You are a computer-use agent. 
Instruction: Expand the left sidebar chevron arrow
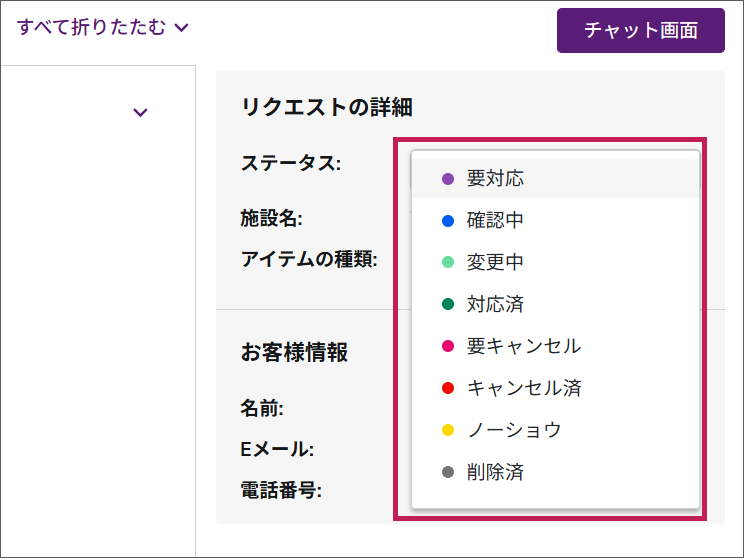click(140, 112)
